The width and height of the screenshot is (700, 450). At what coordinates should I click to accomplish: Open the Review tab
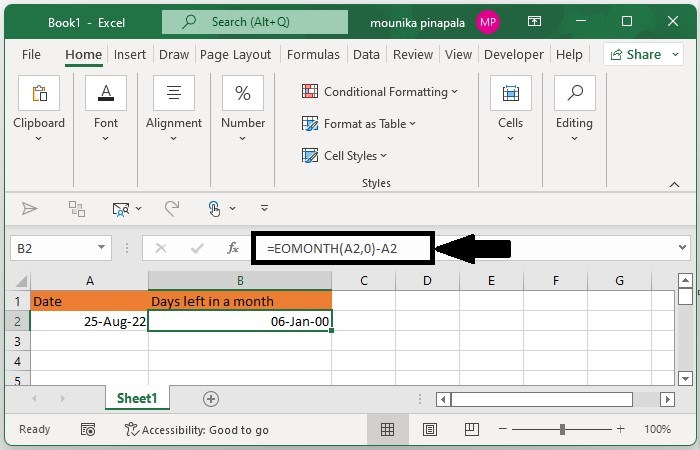[x=412, y=54]
